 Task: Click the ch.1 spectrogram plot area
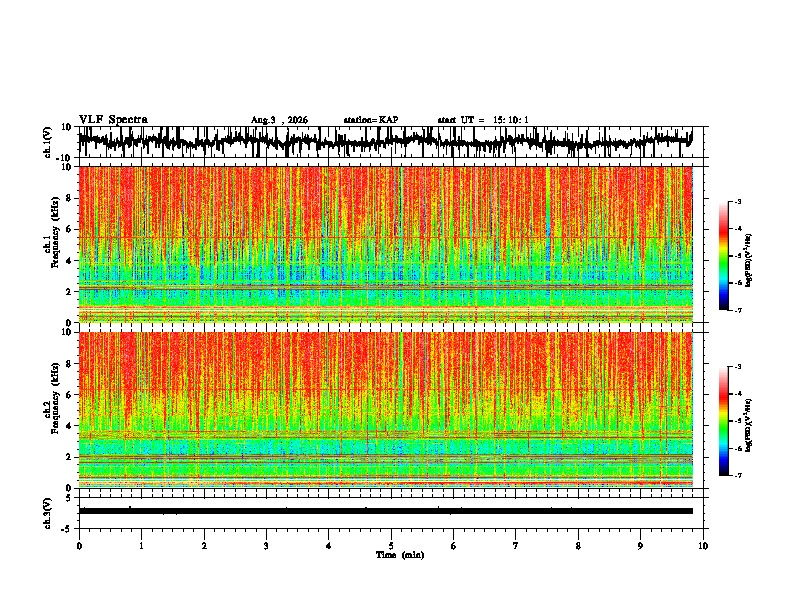pyautogui.click(x=386, y=244)
